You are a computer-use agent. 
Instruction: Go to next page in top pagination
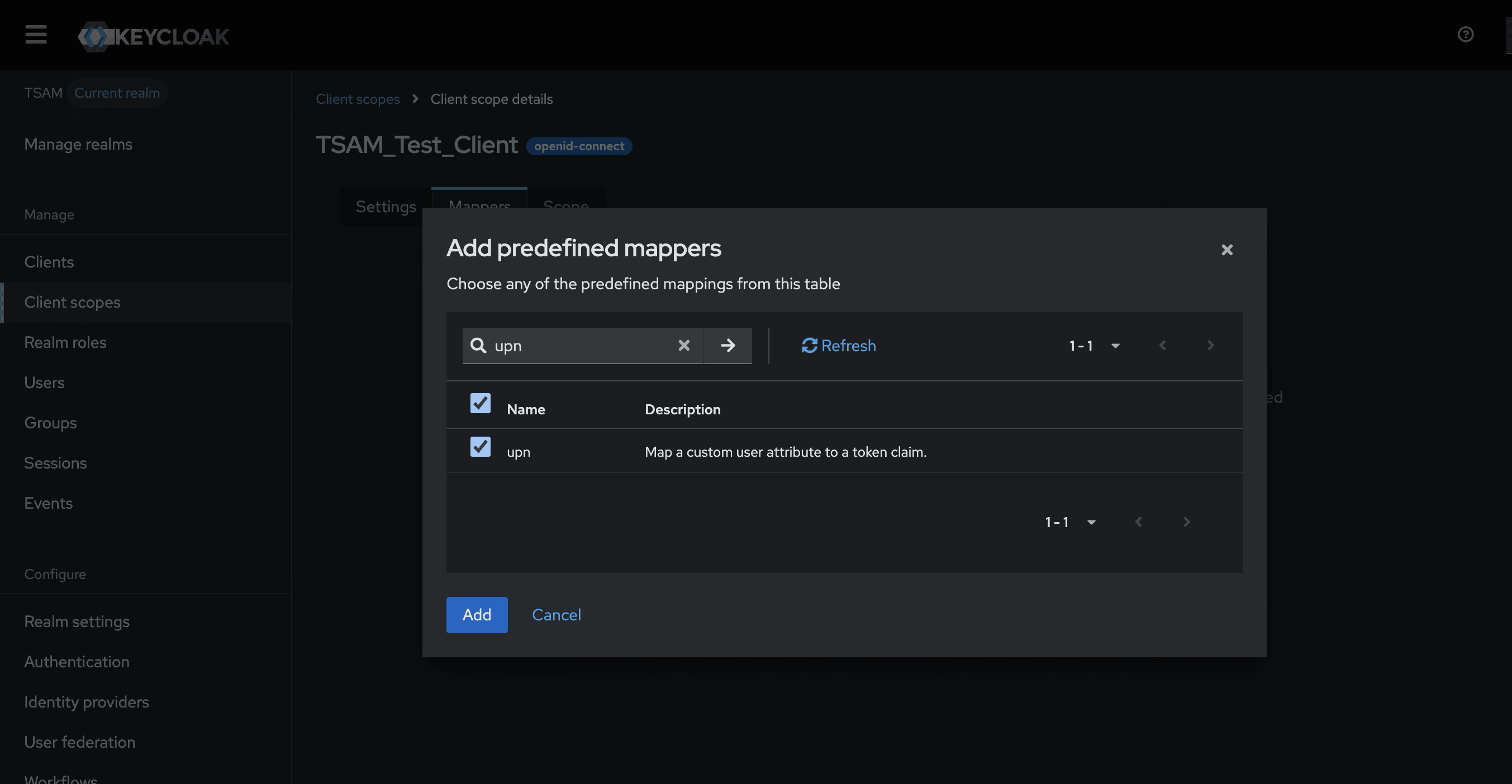[1210, 346]
